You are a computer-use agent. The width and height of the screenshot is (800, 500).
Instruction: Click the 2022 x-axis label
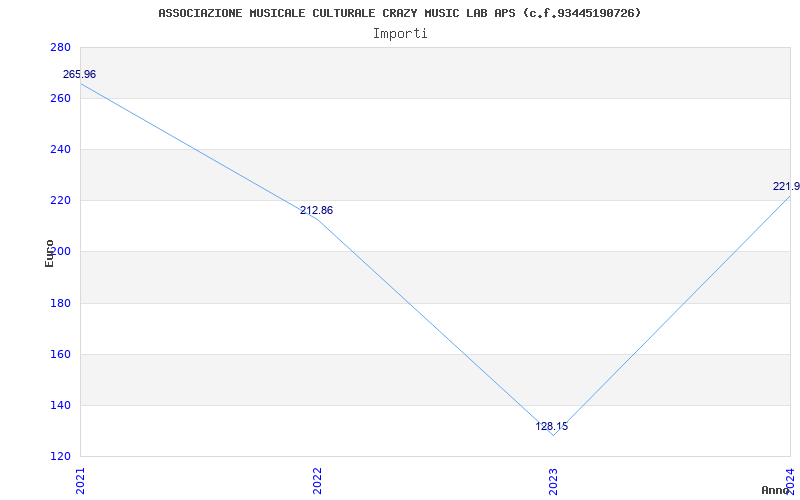[317, 481]
